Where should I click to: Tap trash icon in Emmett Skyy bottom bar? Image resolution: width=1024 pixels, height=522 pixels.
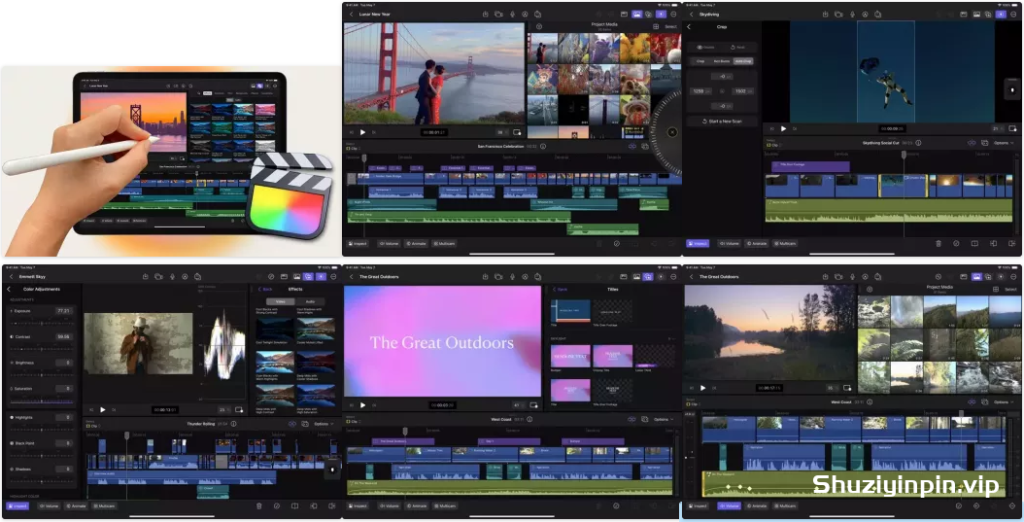(259, 506)
